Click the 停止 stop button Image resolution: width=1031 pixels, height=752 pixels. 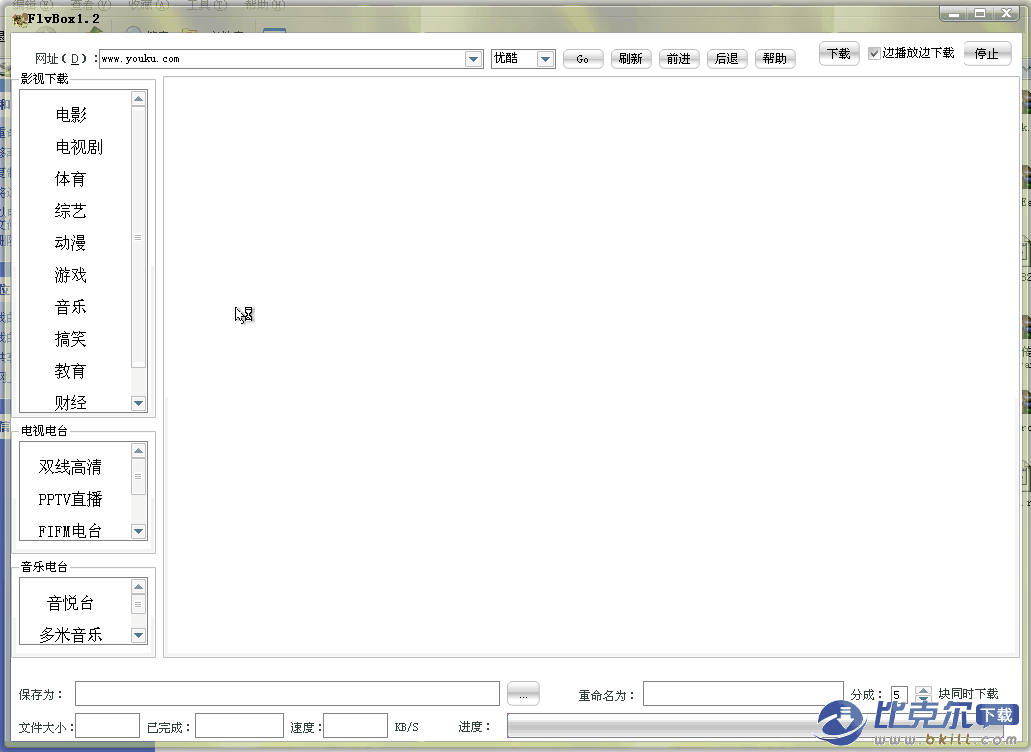[x=987, y=53]
